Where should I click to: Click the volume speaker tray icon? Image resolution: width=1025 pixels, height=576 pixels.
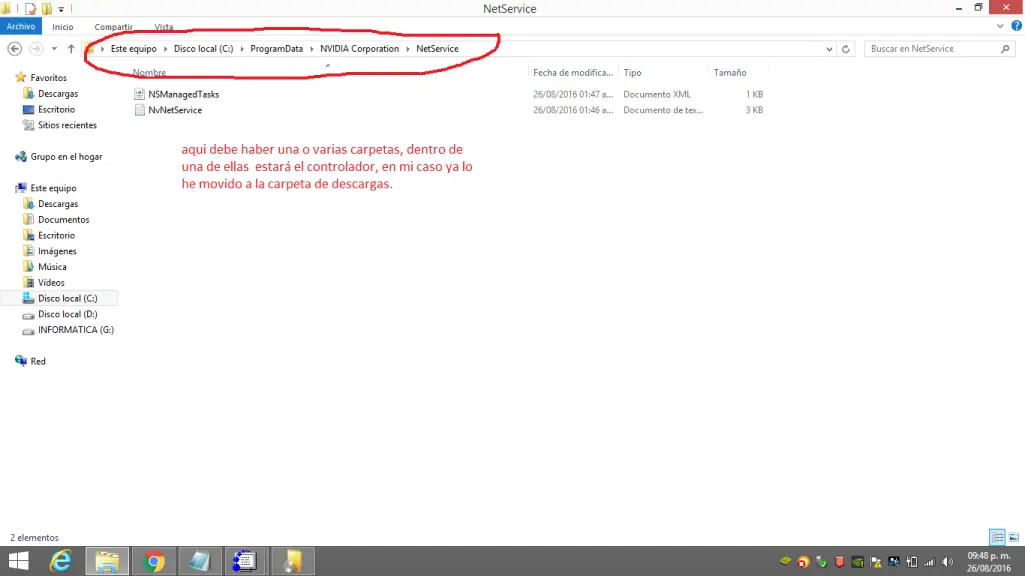click(x=947, y=562)
